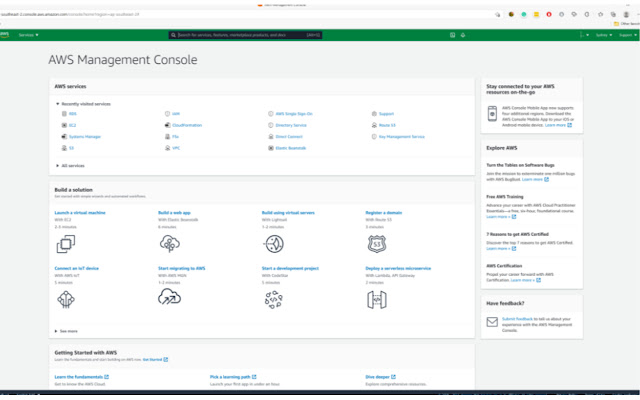The width and height of the screenshot is (640, 400).
Task: Click the Lightsail compass icon
Action: 273,244
